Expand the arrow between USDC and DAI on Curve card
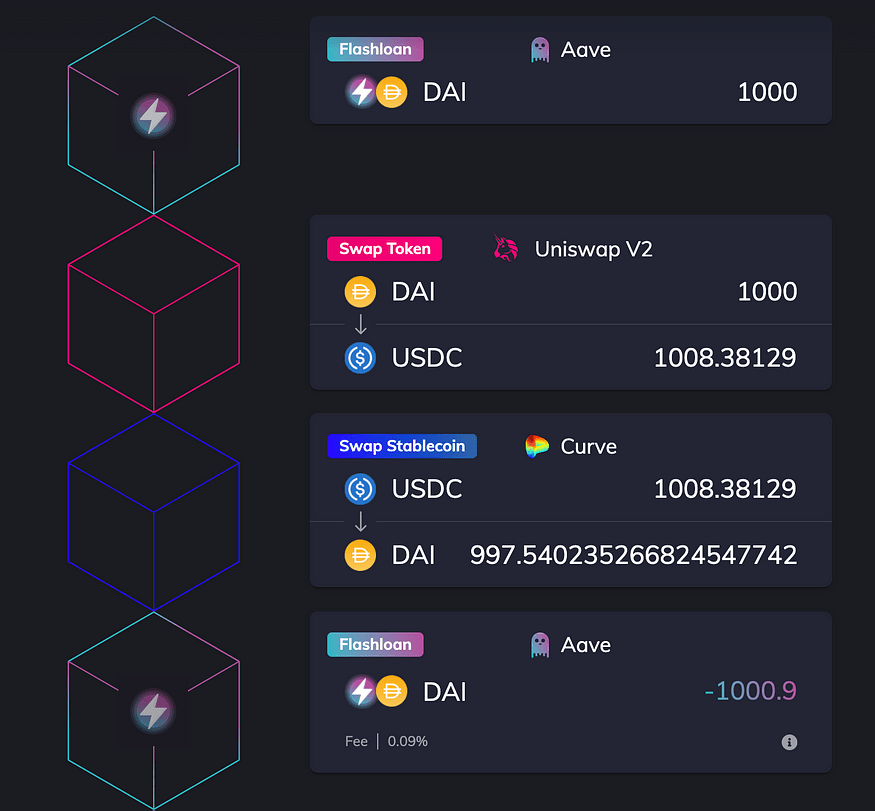 361,521
